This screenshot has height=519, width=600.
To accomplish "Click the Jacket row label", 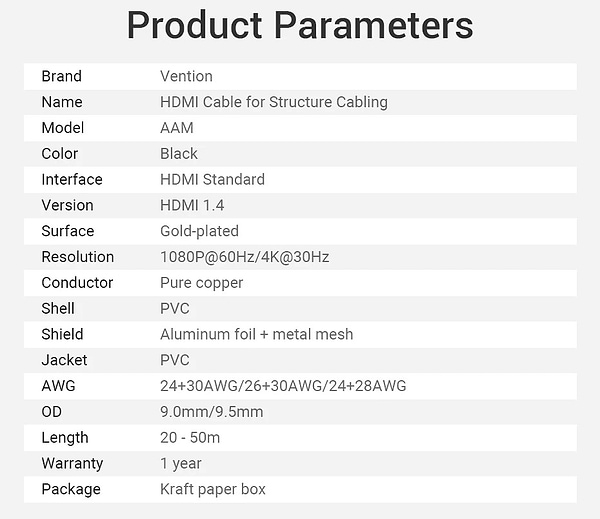I will [64, 360].
